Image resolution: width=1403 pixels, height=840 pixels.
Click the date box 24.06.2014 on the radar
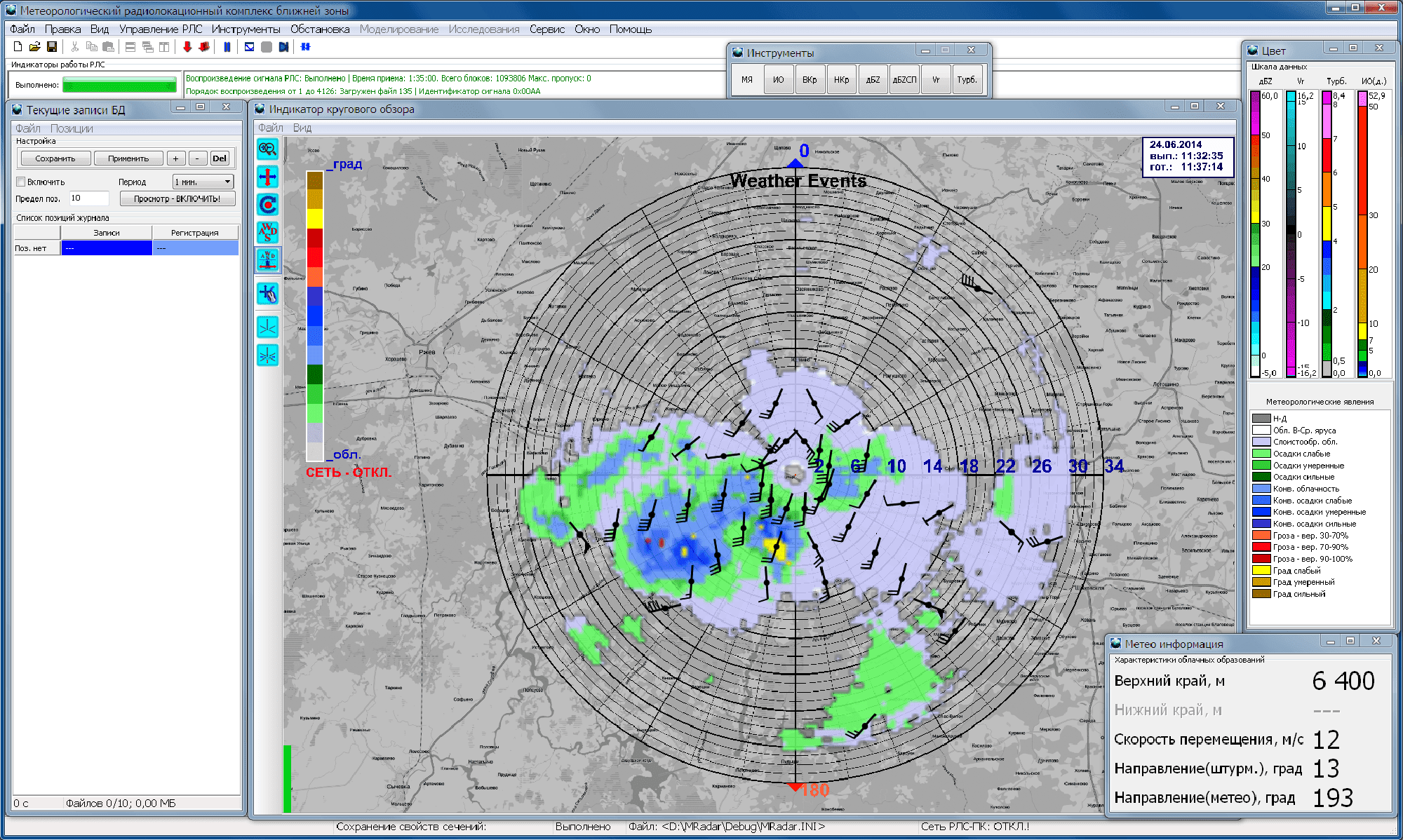point(1188,156)
